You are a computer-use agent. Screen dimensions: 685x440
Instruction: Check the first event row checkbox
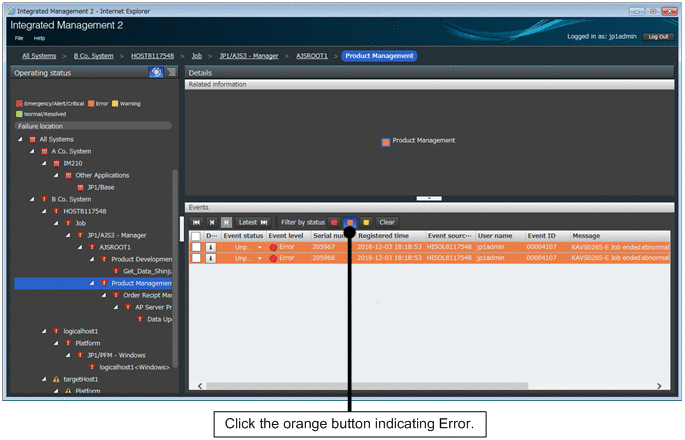pyautogui.click(x=197, y=246)
